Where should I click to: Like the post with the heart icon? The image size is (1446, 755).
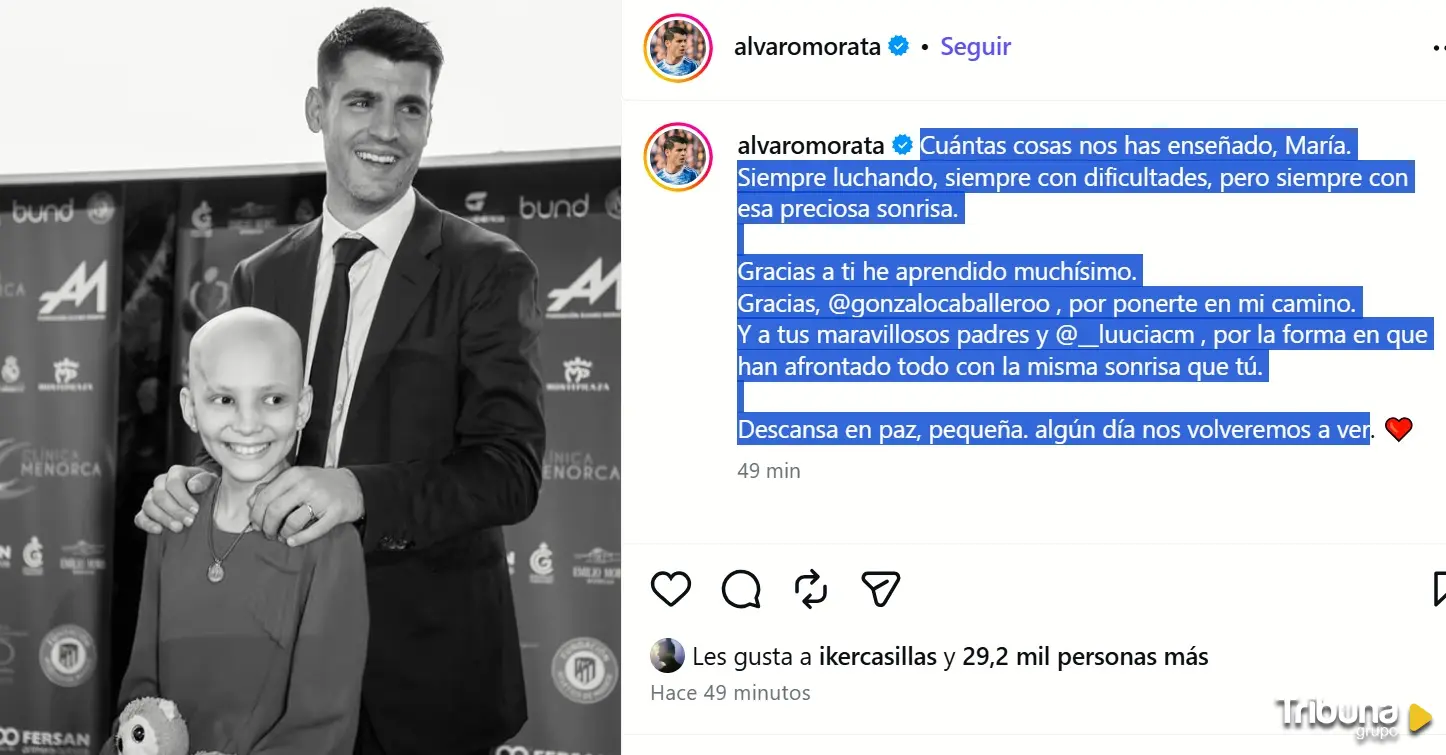tap(670, 588)
